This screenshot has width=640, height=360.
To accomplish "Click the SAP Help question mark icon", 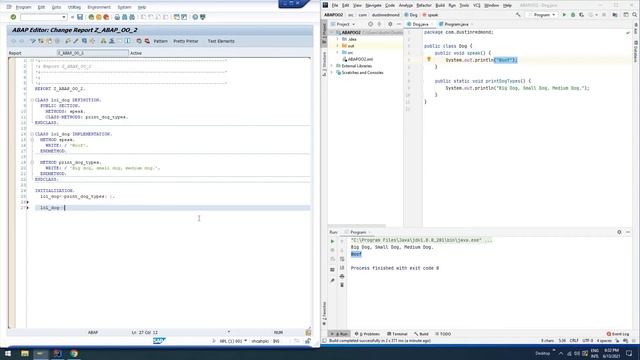I will (x=195, y=17).
